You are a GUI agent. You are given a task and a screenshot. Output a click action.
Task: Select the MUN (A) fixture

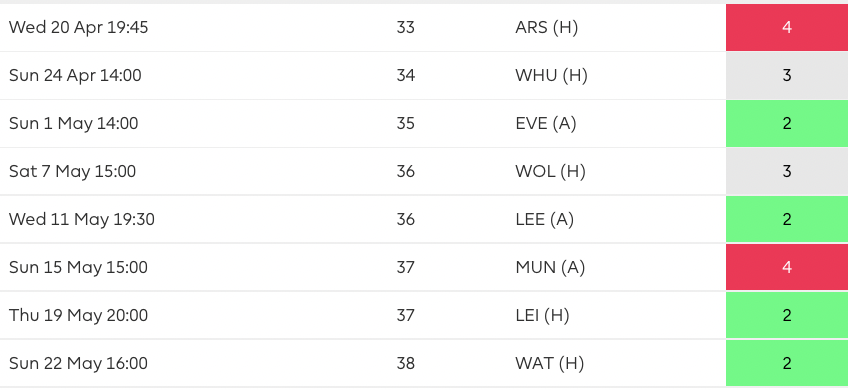pos(550,267)
